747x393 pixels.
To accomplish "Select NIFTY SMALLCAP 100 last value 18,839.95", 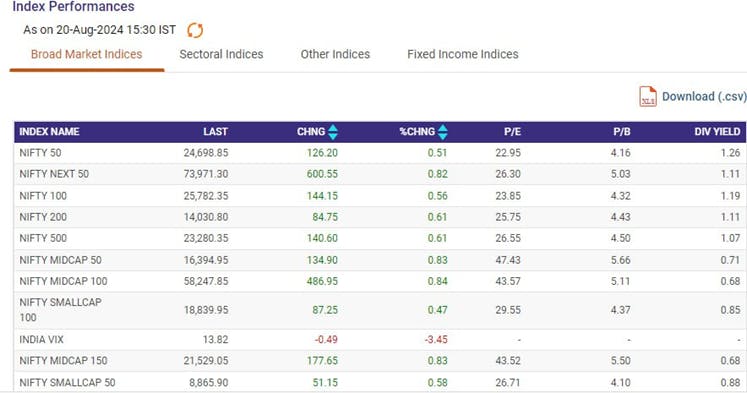I will pos(206,310).
